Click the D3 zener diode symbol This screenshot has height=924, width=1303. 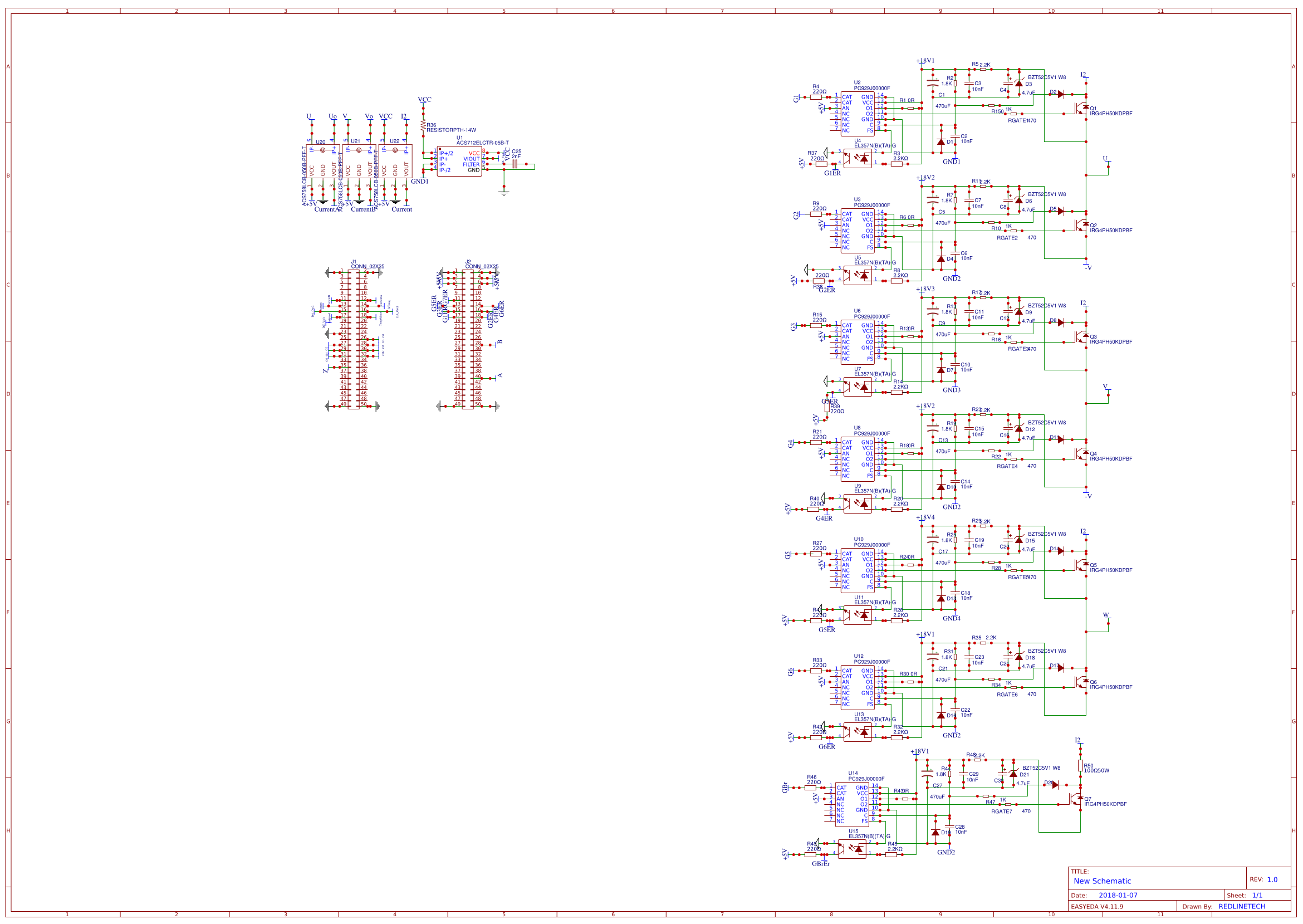click(1018, 84)
